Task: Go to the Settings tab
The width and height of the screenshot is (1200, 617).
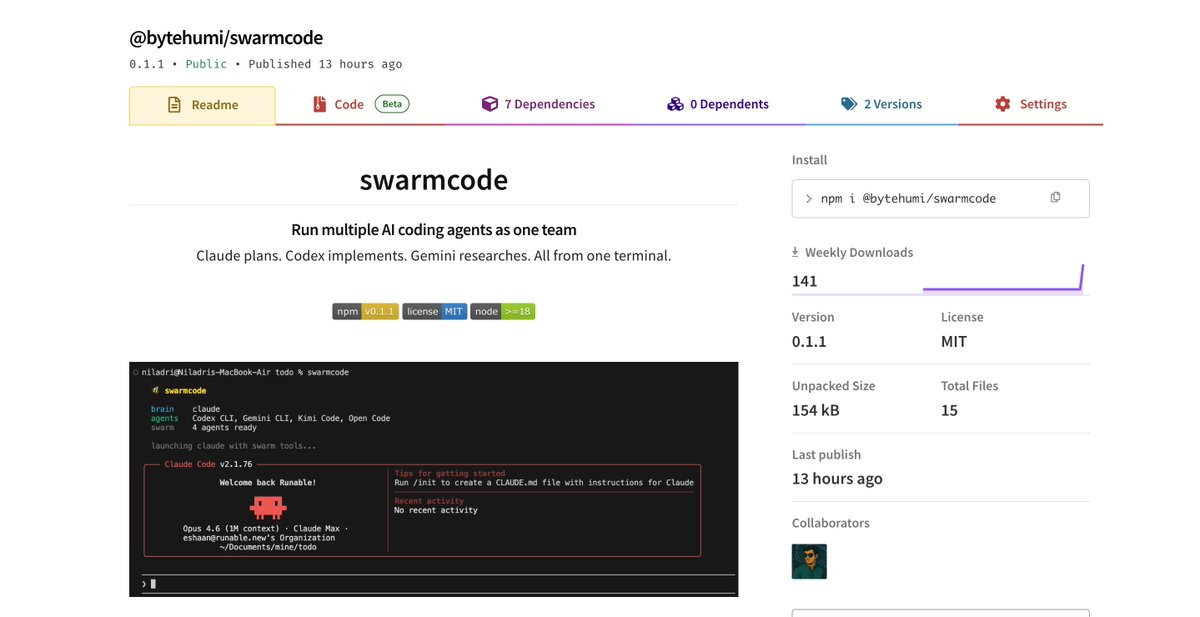Action: tap(1030, 105)
